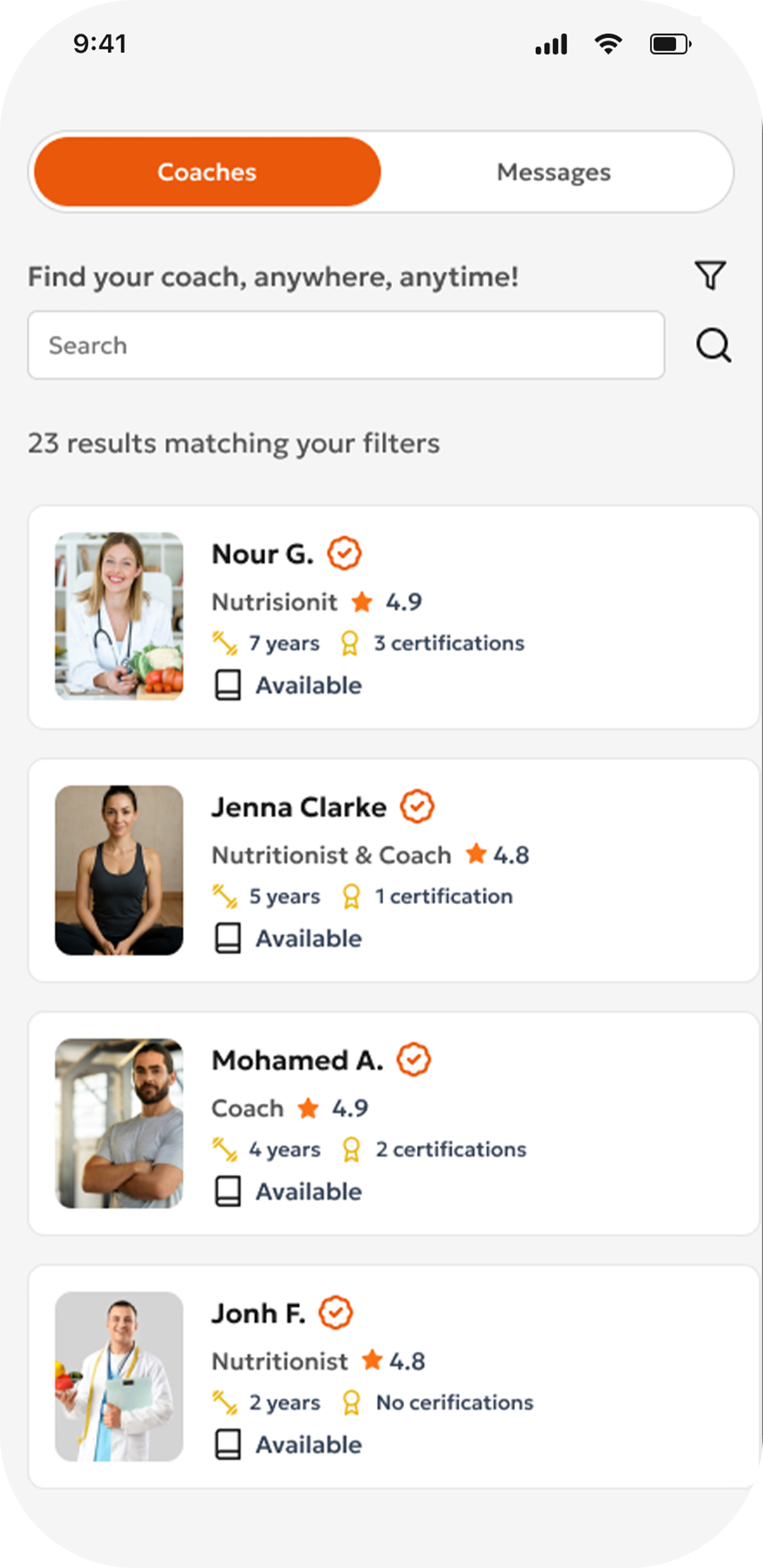Image resolution: width=763 pixels, height=1568 pixels.
Task: Tap verified badge beside Mohamed A.
Action: click(x=413, y=1059)
